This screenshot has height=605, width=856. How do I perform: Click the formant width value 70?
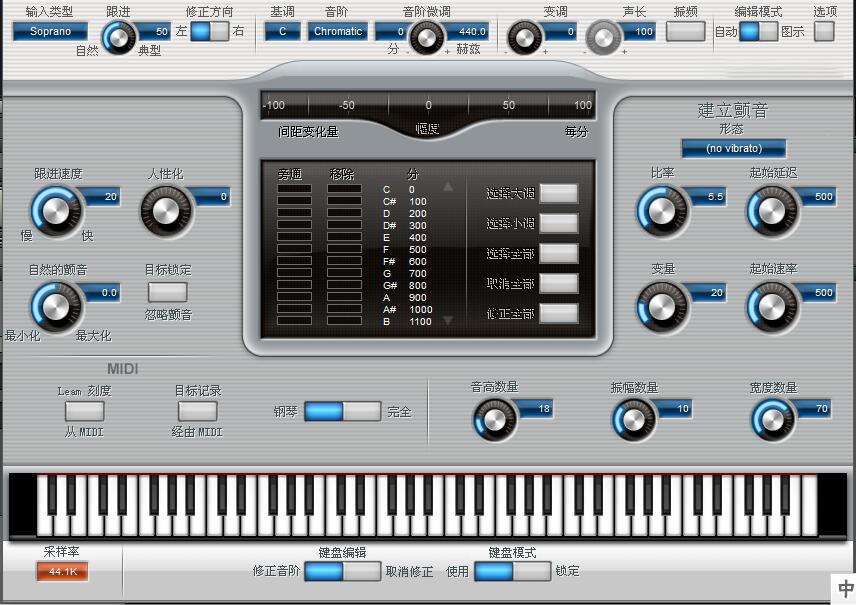(x=815, y=408)
